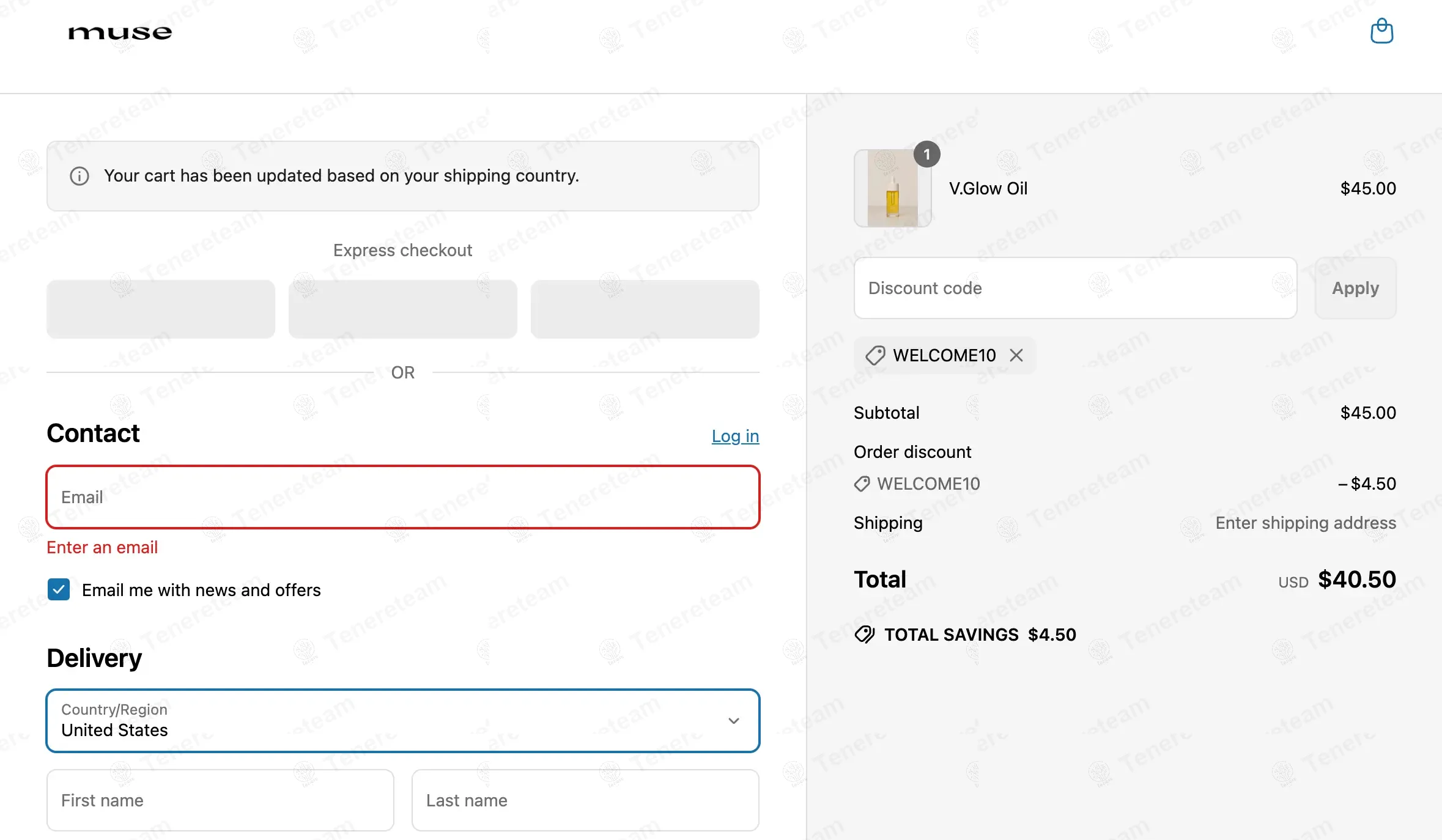This screenshot has width=1442, height=840.
Task: Focus the Discount code field
Action: pos(1074,288)
